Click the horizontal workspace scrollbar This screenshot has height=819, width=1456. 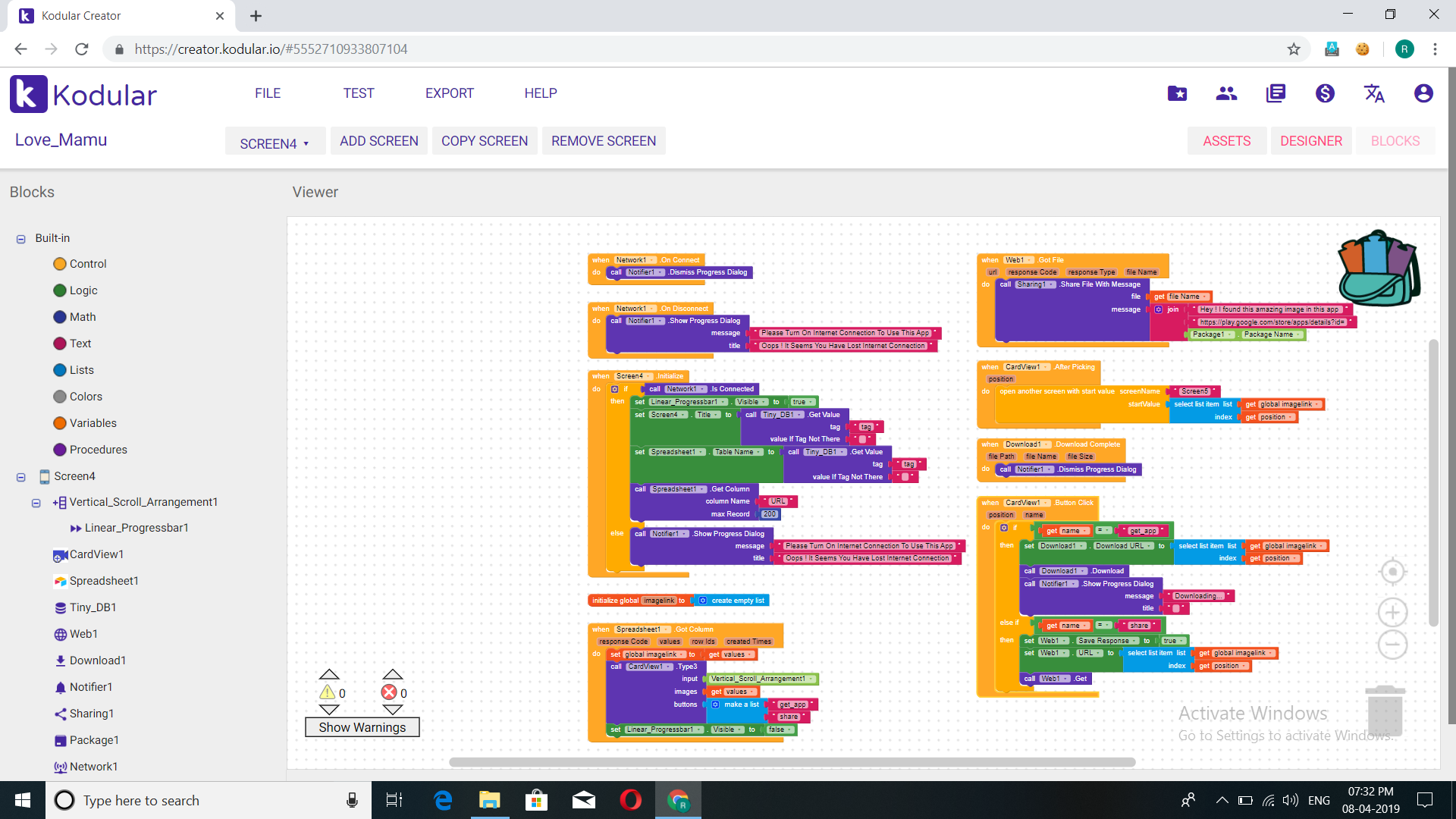click(792, 762)
